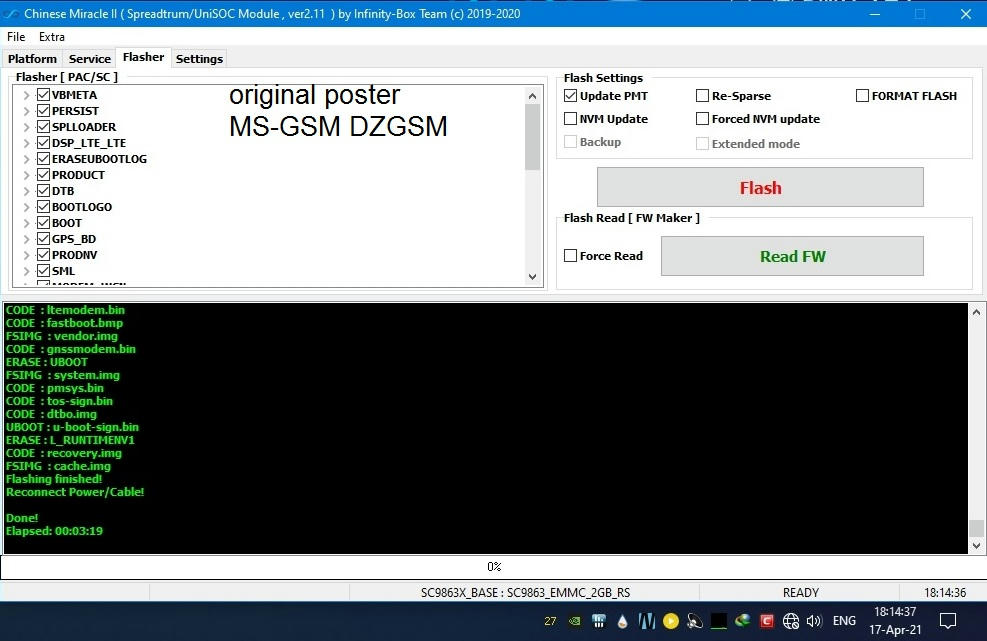Click the temperature 27 tray indicator
Screen dimensions: 987x641
pyautogui.click(x=550, y=621)
